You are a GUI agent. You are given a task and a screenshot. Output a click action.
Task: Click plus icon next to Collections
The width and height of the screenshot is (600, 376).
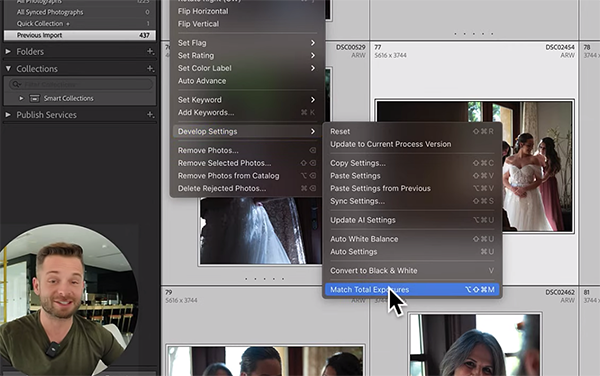150,68
